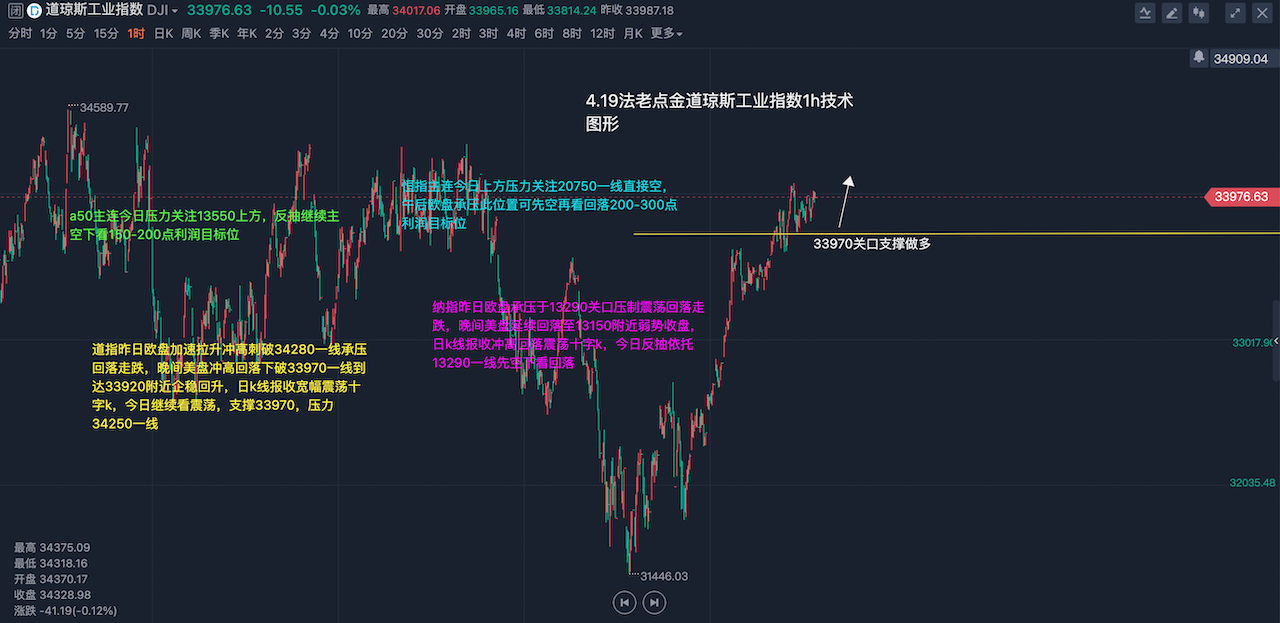Screen dimensions: 1280x623
Task: Select the 月K timeframe tab
Action: pos(632,33)
